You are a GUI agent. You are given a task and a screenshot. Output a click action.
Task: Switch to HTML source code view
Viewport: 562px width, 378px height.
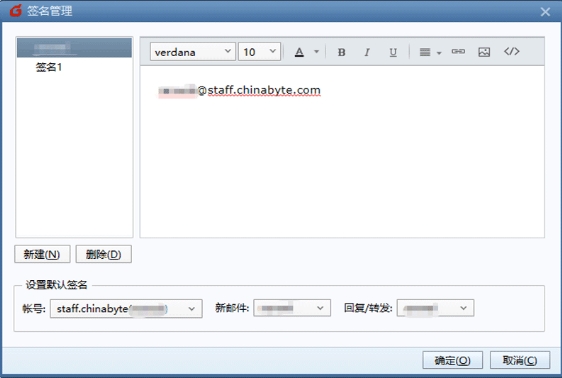click(511, 51)
